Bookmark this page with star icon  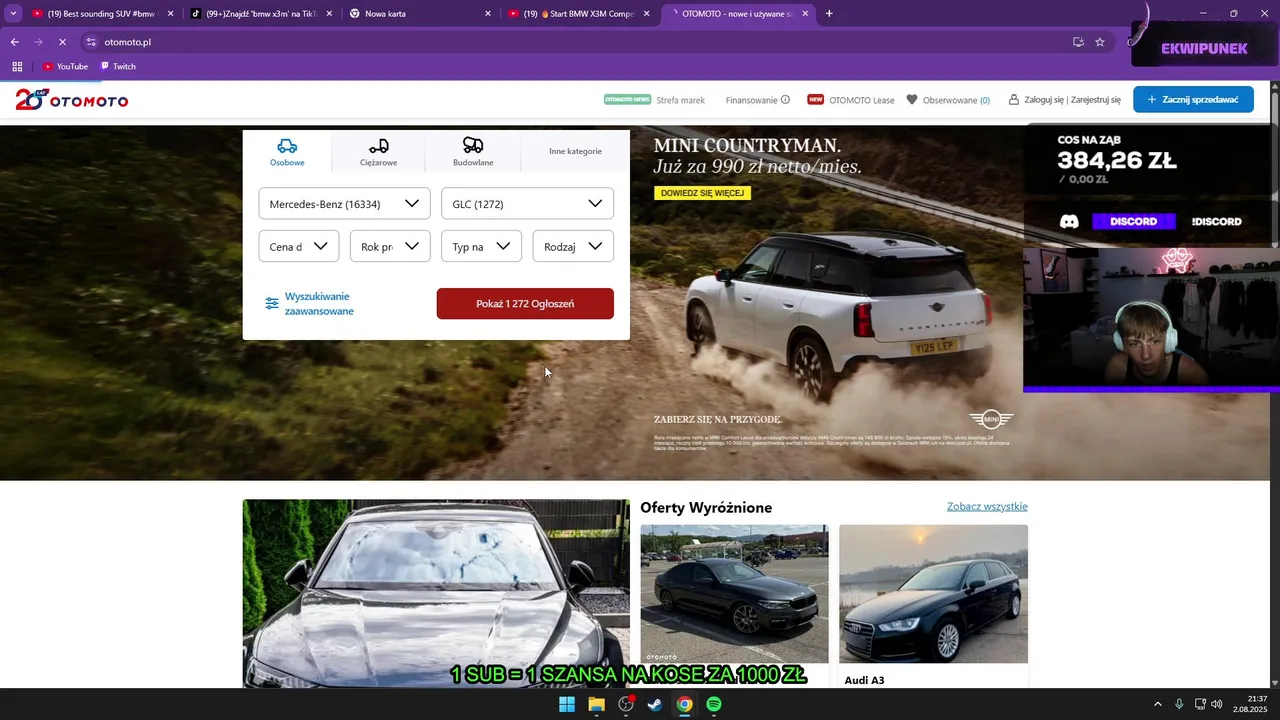[1100, 42]
